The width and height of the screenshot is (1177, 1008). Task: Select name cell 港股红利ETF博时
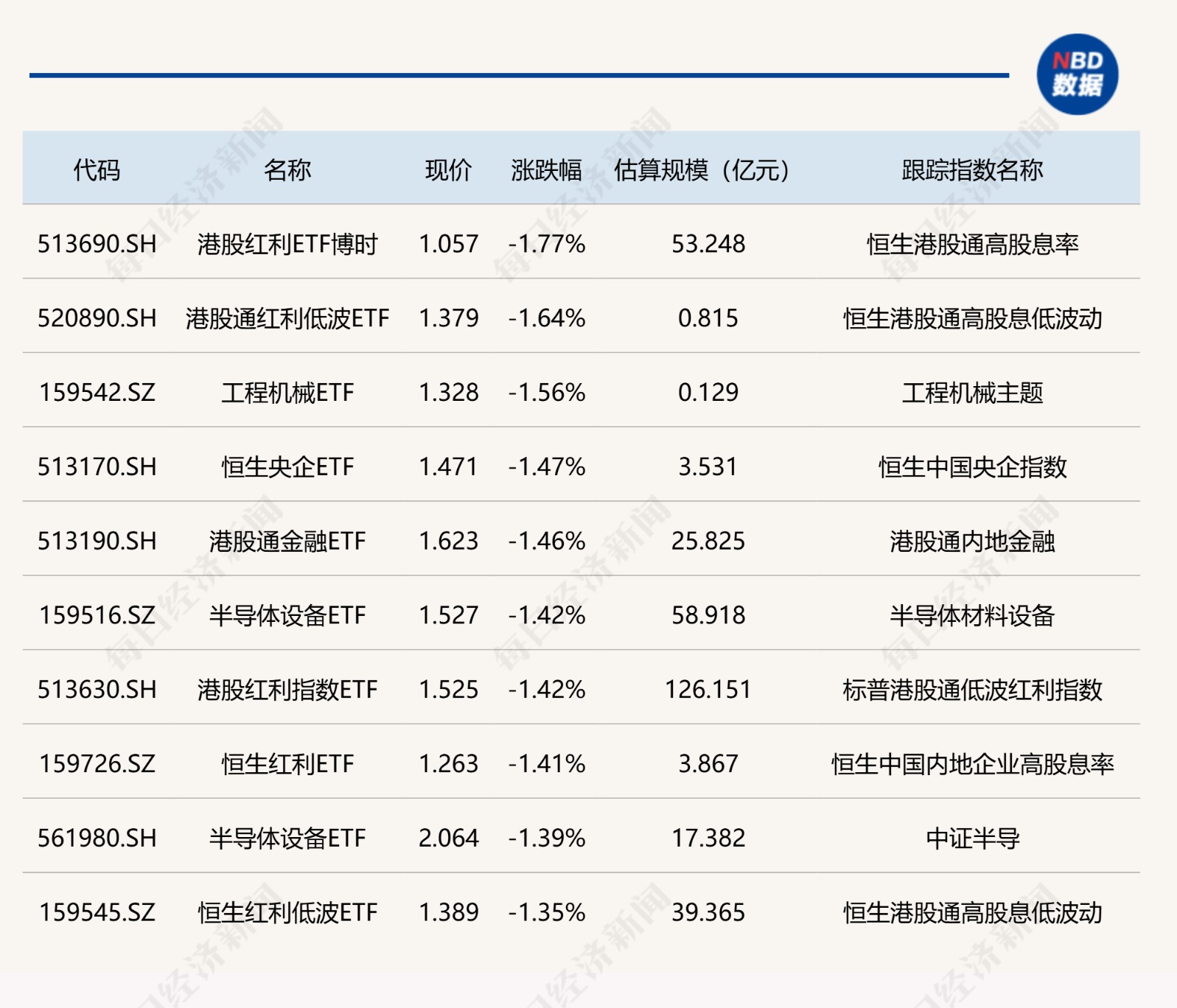[x=287, y=244]
